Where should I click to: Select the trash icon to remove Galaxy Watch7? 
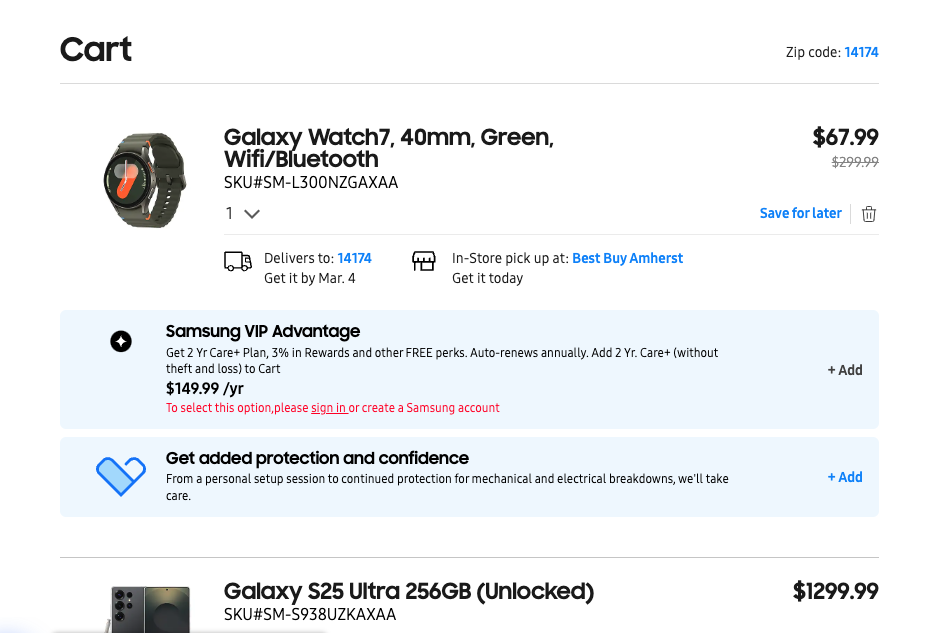pyautogui.click(x=868, y=213)
